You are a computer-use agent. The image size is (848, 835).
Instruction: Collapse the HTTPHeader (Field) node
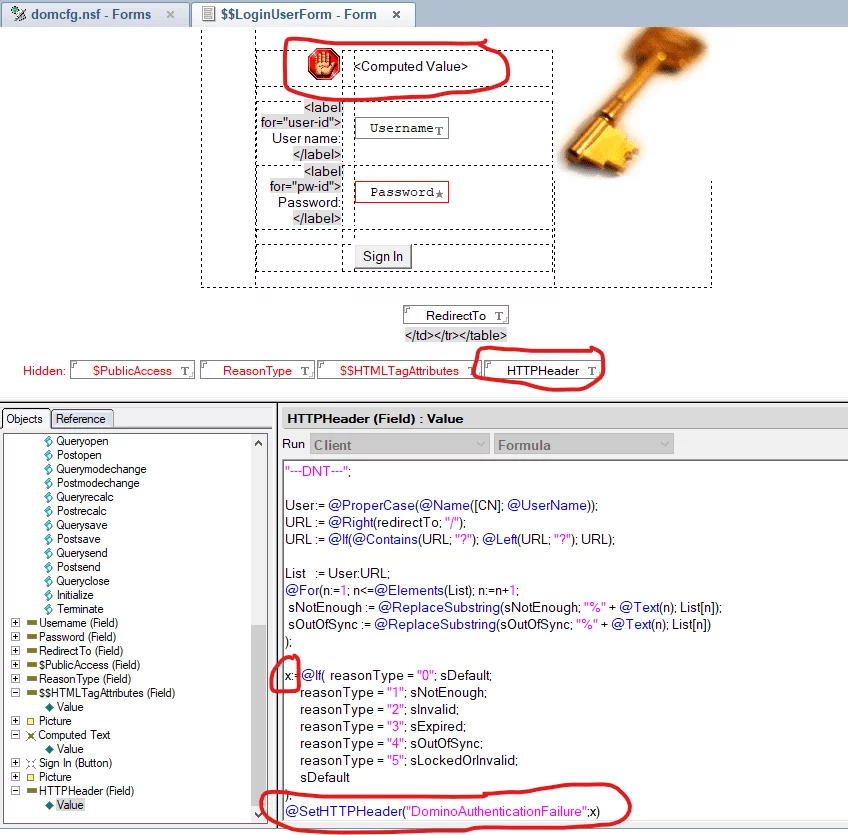pyautogui.click(x=16, y=791)
